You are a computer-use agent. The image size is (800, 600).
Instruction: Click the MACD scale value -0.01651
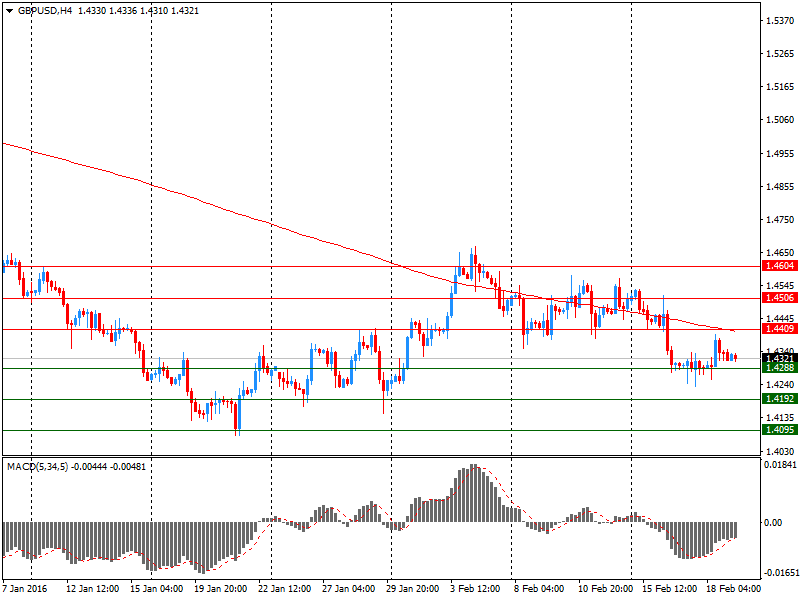[x=780, y=572]
